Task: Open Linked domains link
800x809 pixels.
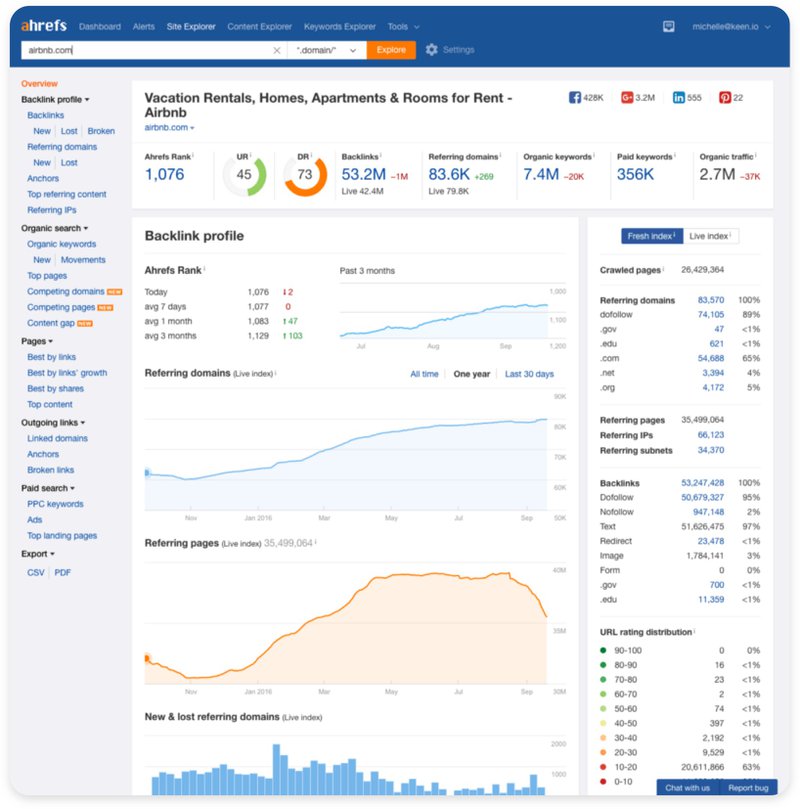Action: [57, 438]
